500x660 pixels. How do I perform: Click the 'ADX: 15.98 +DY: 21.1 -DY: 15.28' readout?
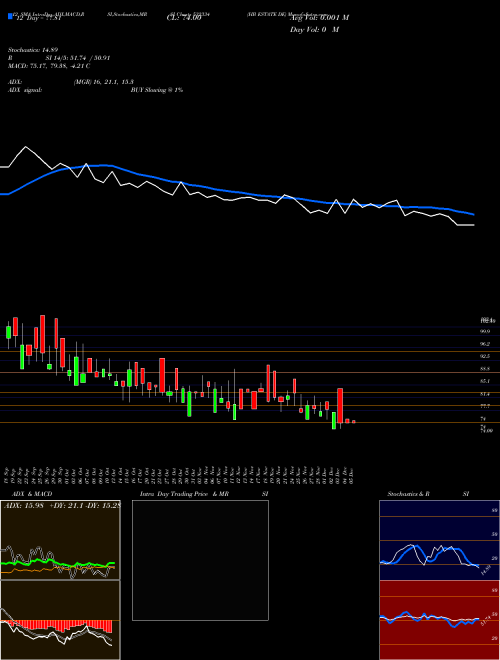click(62, 505)
